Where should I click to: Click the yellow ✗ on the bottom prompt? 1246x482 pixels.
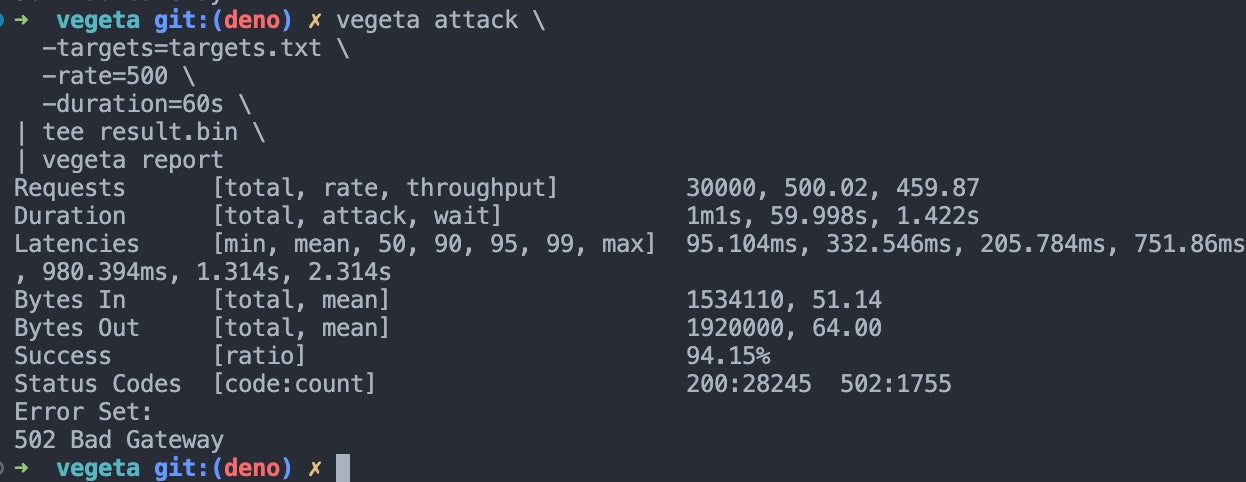(316, 468)
